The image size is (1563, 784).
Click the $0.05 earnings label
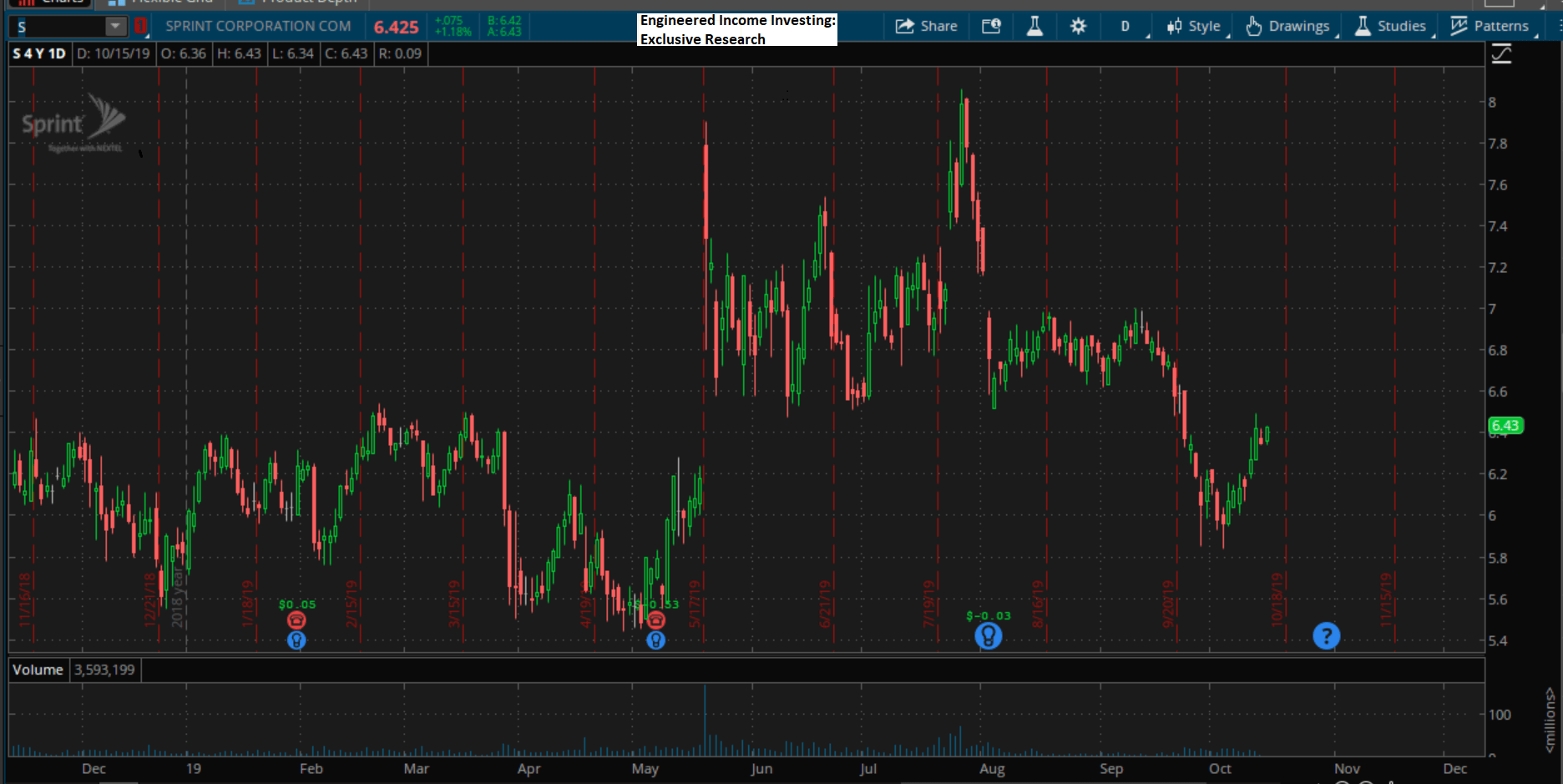(x=297, y=604)
